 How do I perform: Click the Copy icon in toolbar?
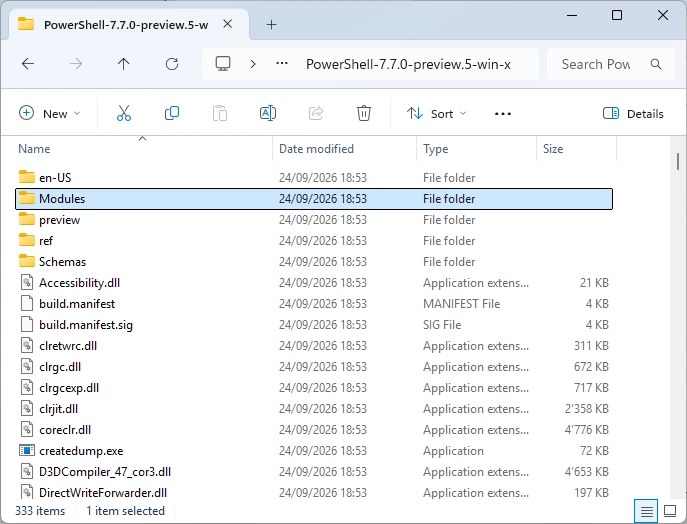[172, 113]
